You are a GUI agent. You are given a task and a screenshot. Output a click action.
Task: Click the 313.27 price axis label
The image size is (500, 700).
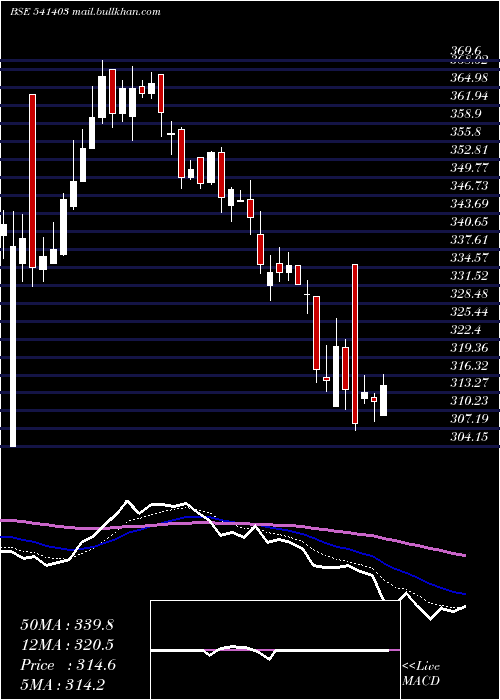[469, 383]
